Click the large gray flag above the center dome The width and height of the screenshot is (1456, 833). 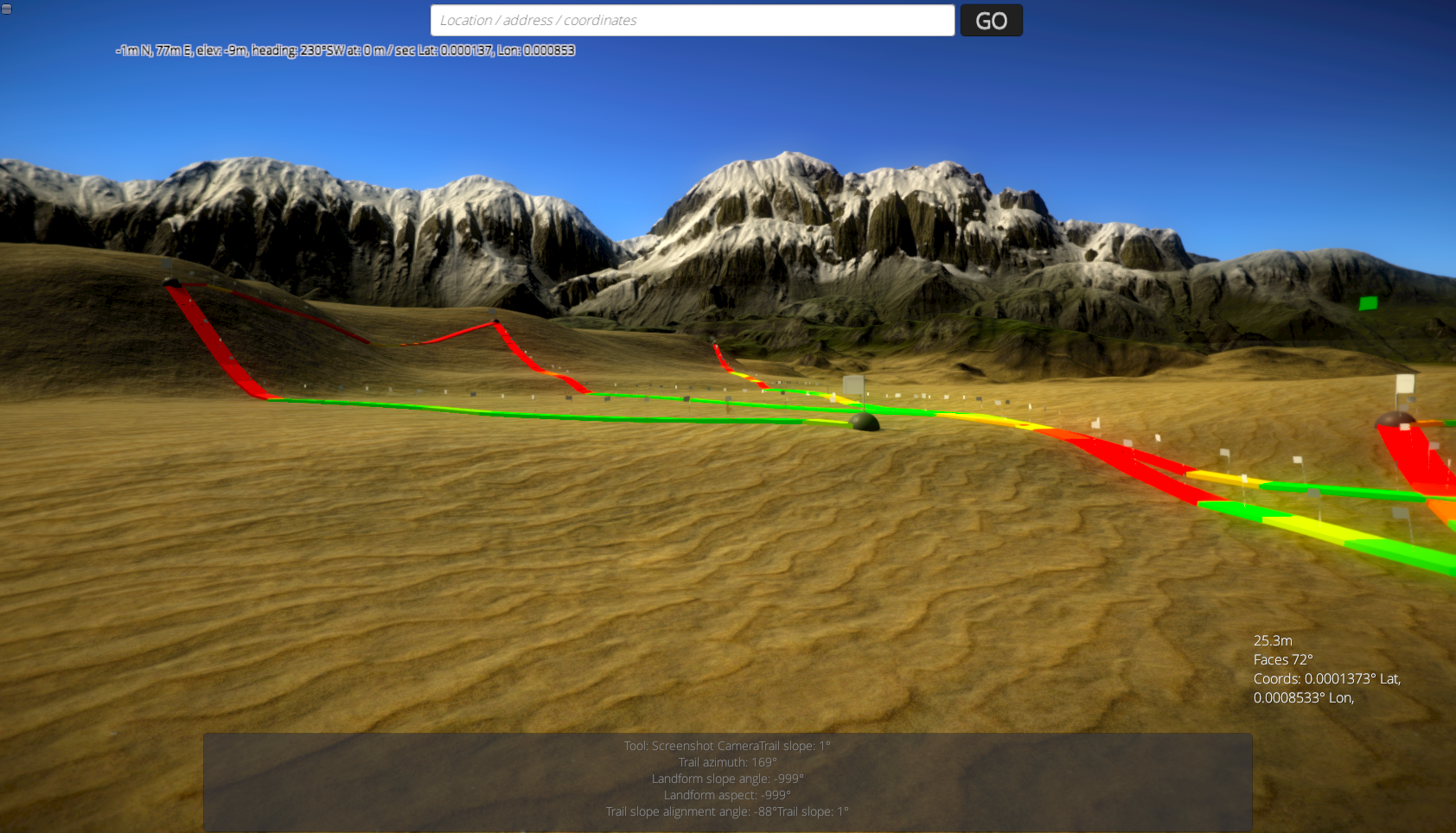(x=853, y=385)
